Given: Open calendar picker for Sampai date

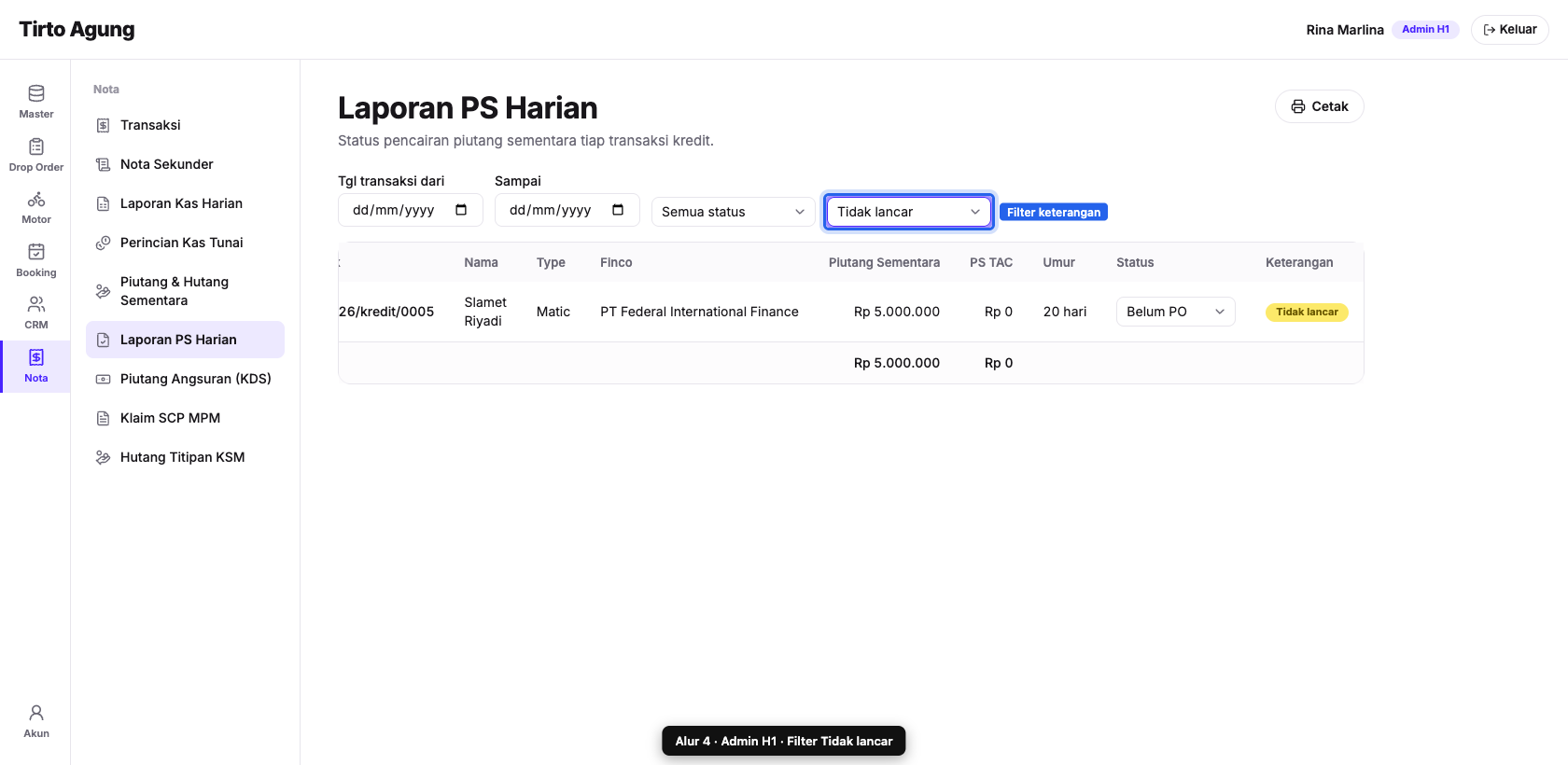Looking at the screenshot, I should pos(618,210).
